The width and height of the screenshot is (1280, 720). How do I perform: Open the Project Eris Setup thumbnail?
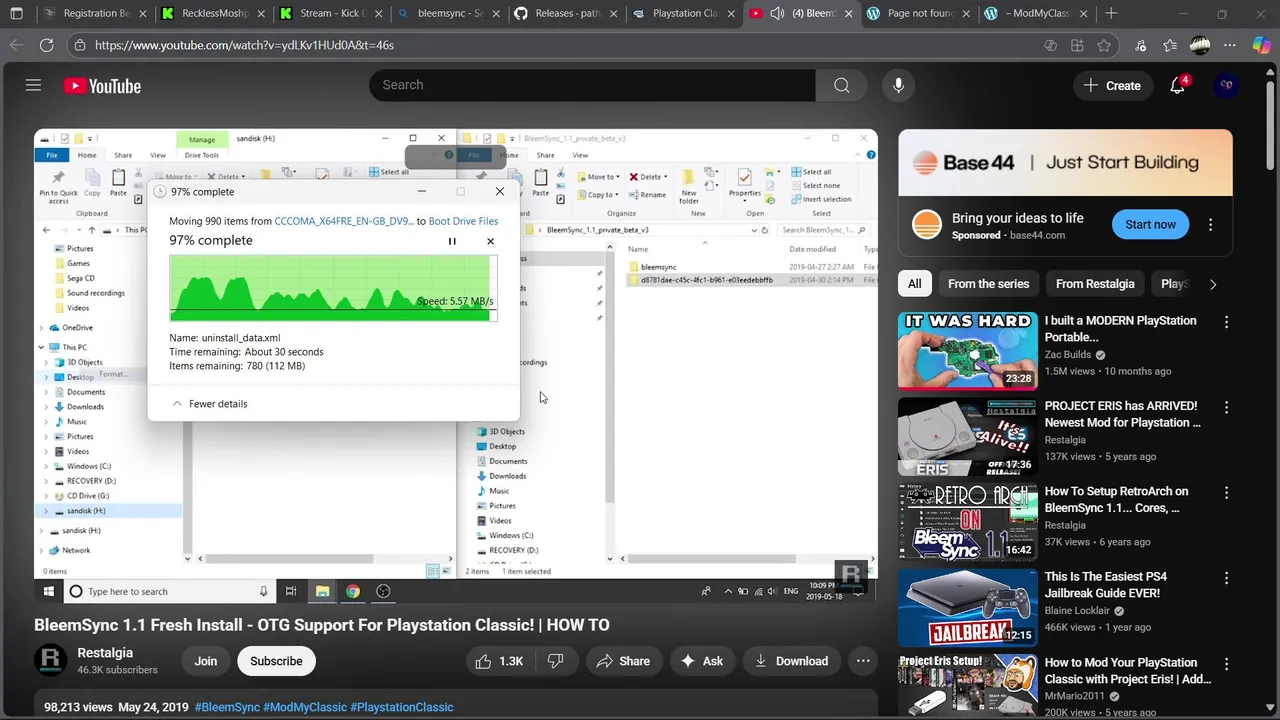[x=967, y=685]
